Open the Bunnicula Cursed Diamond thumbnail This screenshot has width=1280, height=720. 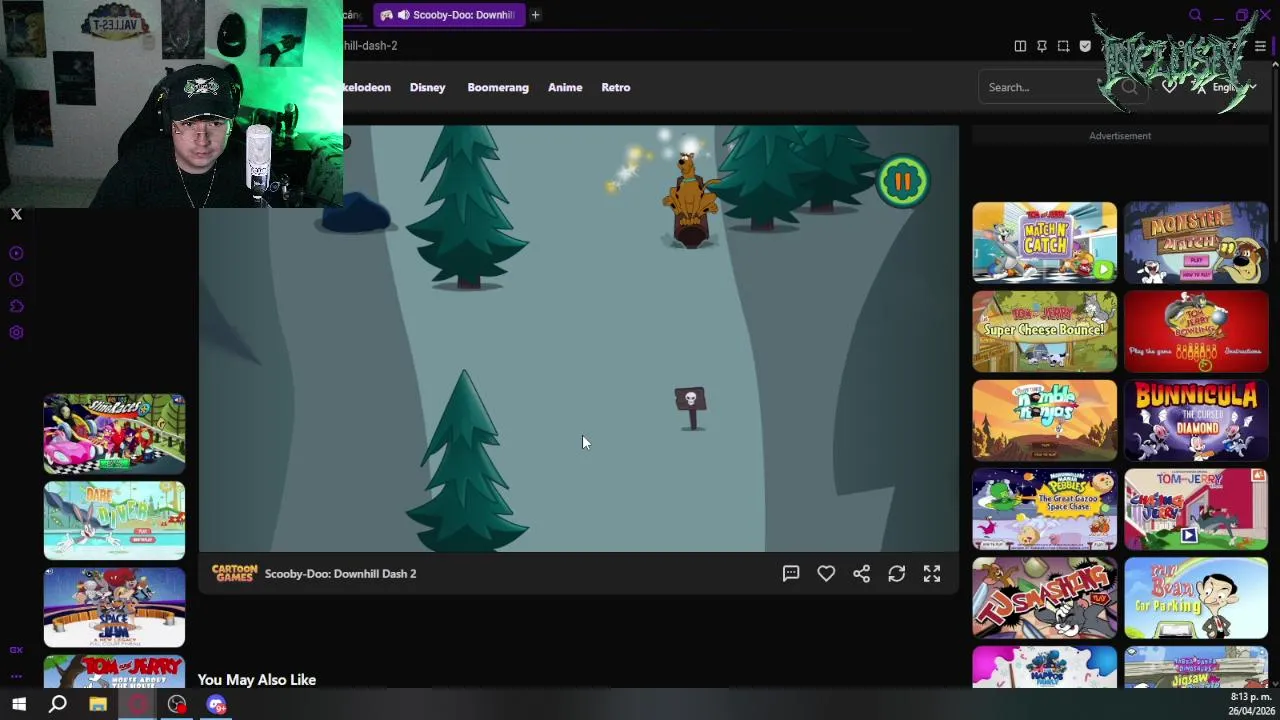1196,420
